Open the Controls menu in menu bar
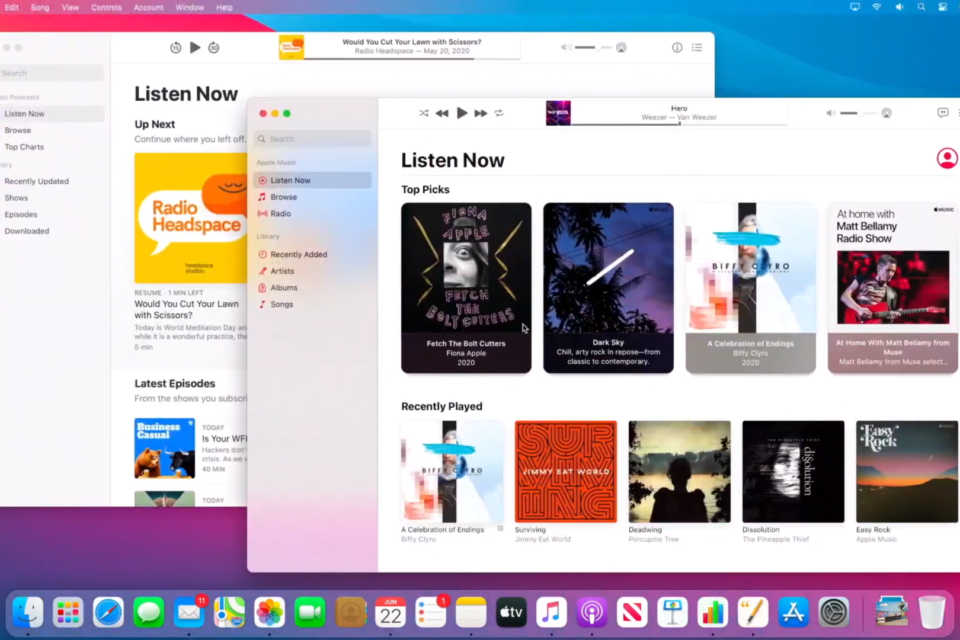960x640 pixels. point(106,7)
